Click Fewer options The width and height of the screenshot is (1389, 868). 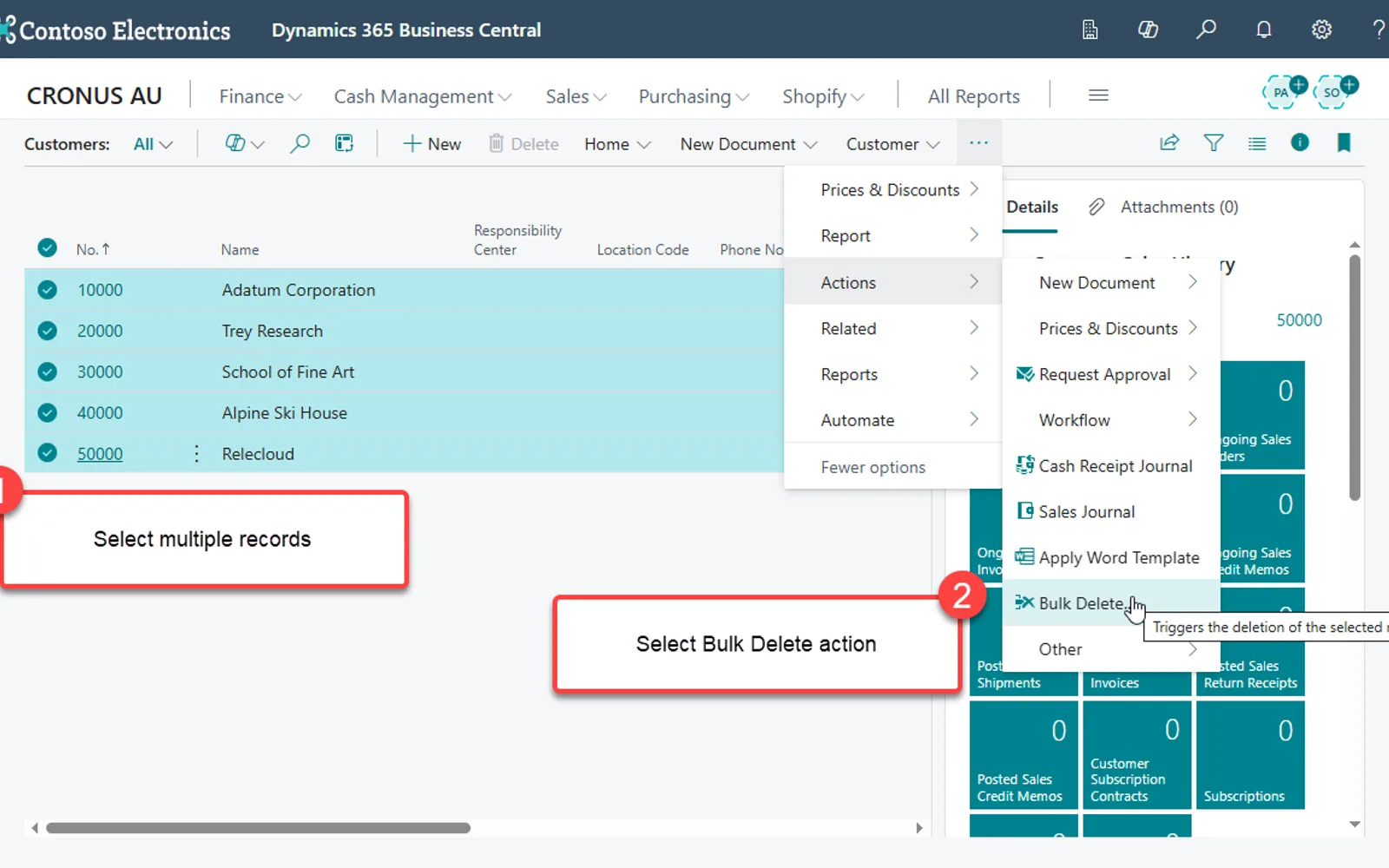(873, 467)
